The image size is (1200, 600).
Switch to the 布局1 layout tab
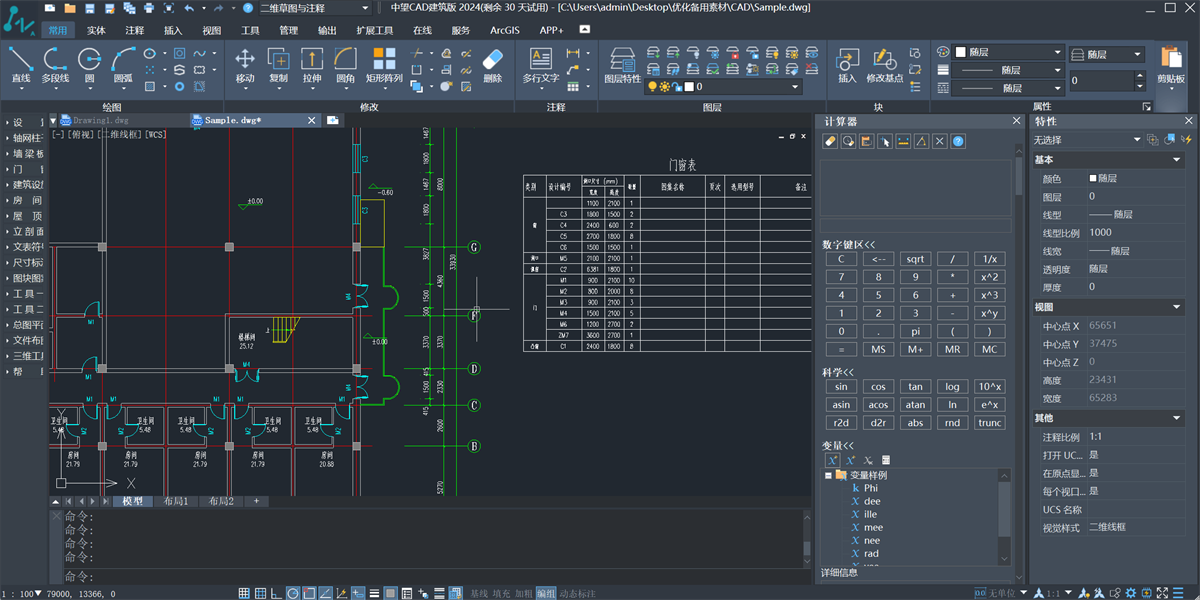176,501
